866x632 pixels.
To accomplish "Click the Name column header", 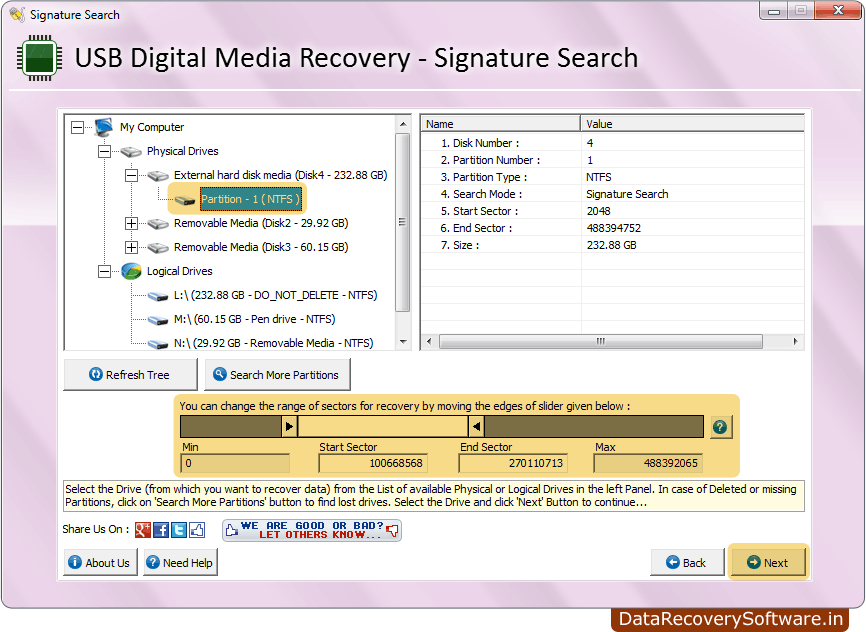I will 501,124.
